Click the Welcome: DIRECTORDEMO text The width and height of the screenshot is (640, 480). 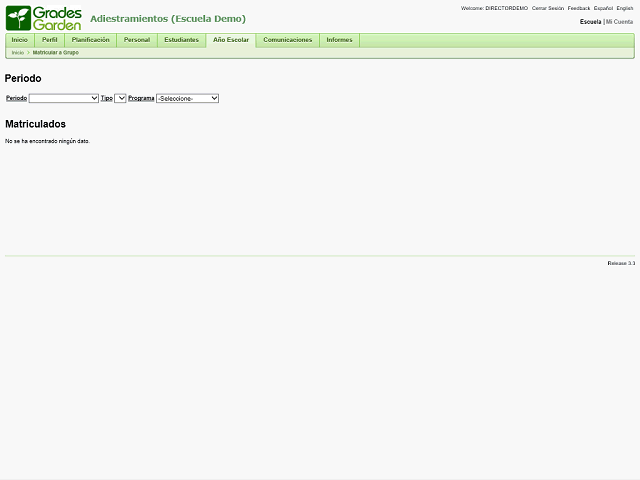pyautogui.click(x=494, y=8)
